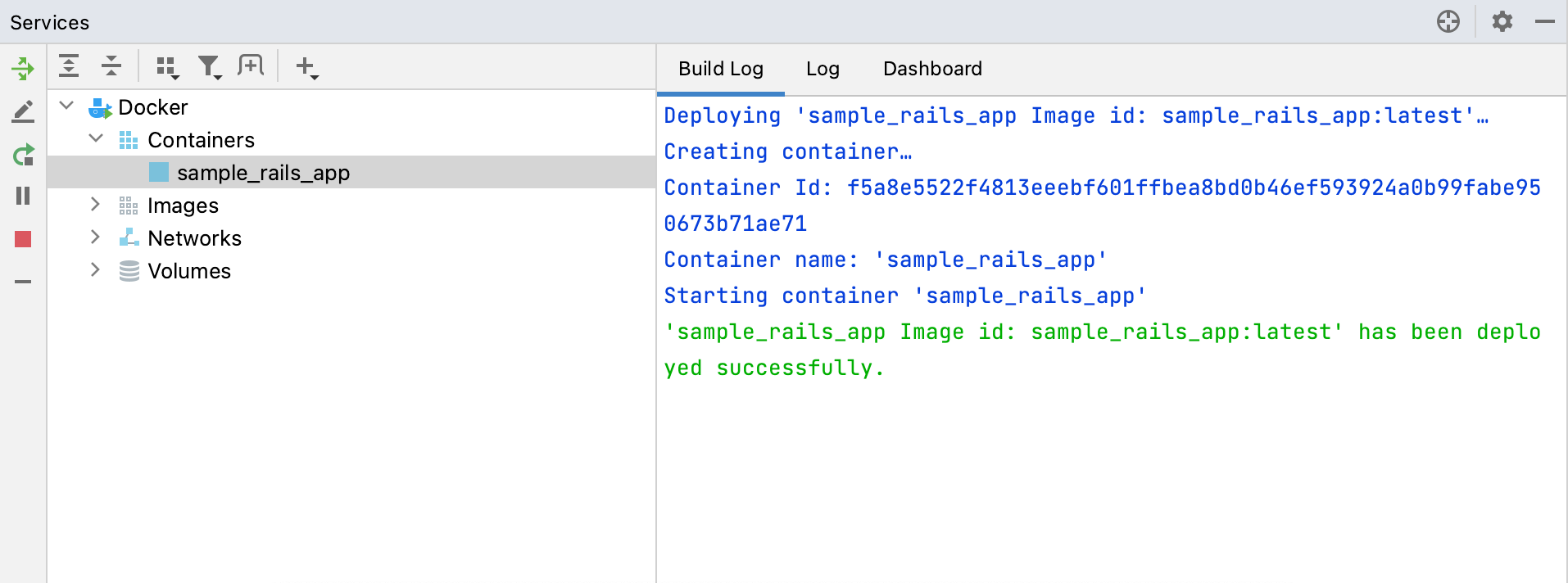Open the Dashboard tab
Screen dimensions: 1568x583
[932, 69]
